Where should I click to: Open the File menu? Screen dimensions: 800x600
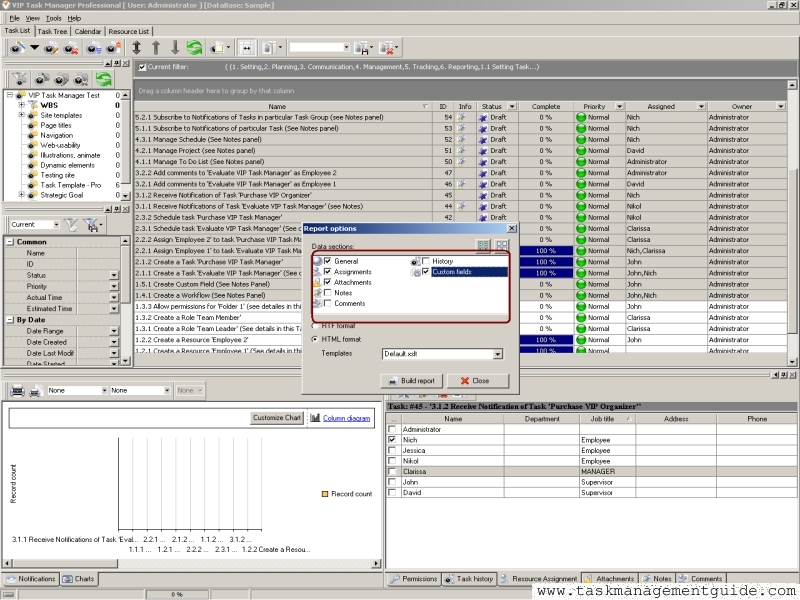tap(14, 18)
